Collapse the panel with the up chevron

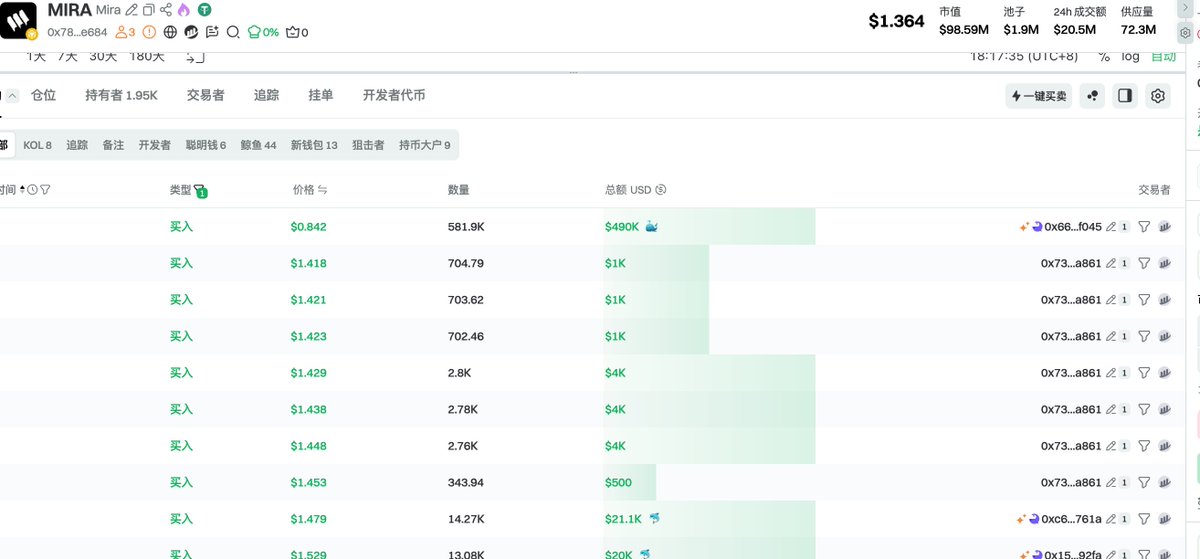13,96
